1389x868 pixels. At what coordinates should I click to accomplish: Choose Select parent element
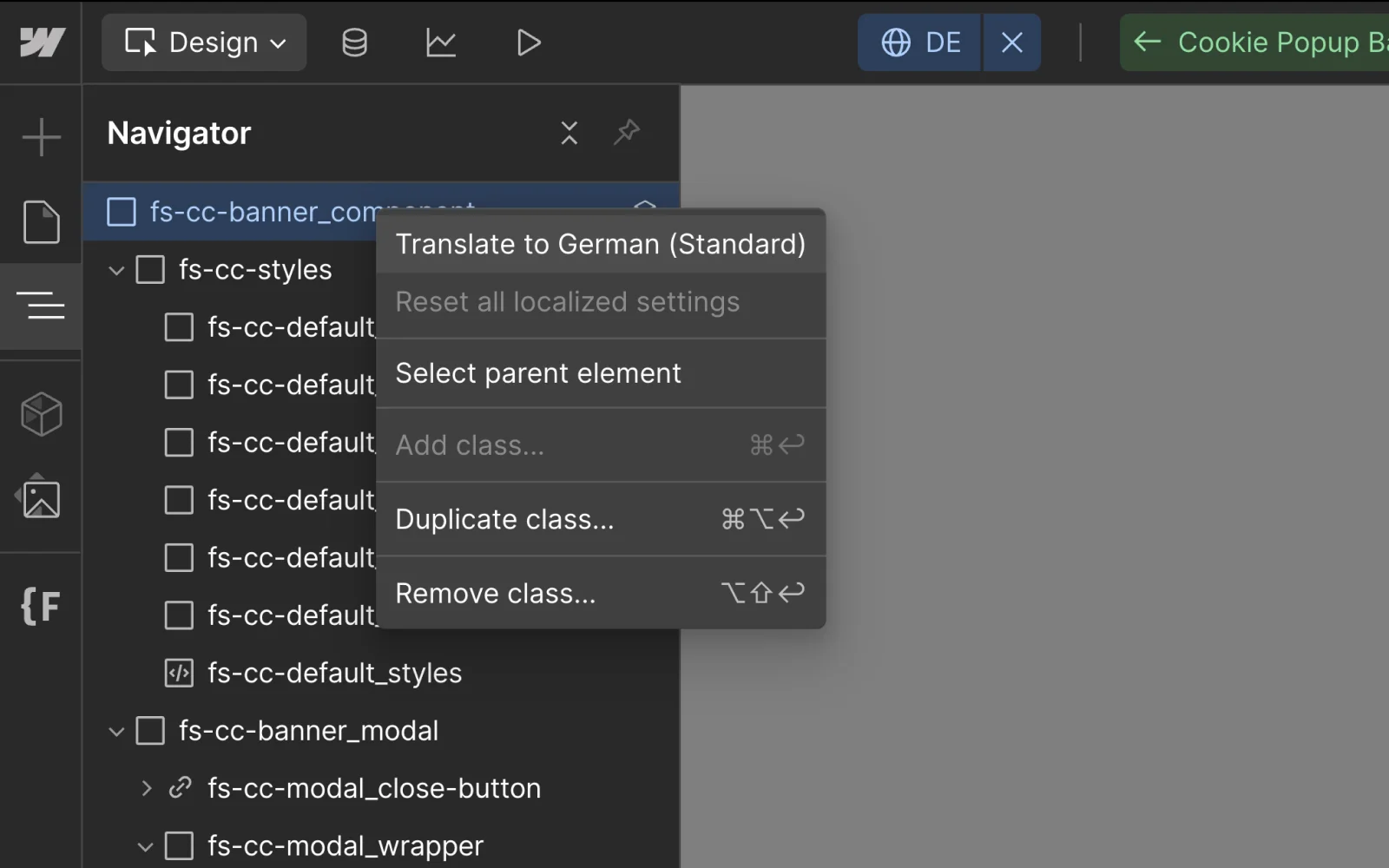pyautogui.click(x=538, y=373)
